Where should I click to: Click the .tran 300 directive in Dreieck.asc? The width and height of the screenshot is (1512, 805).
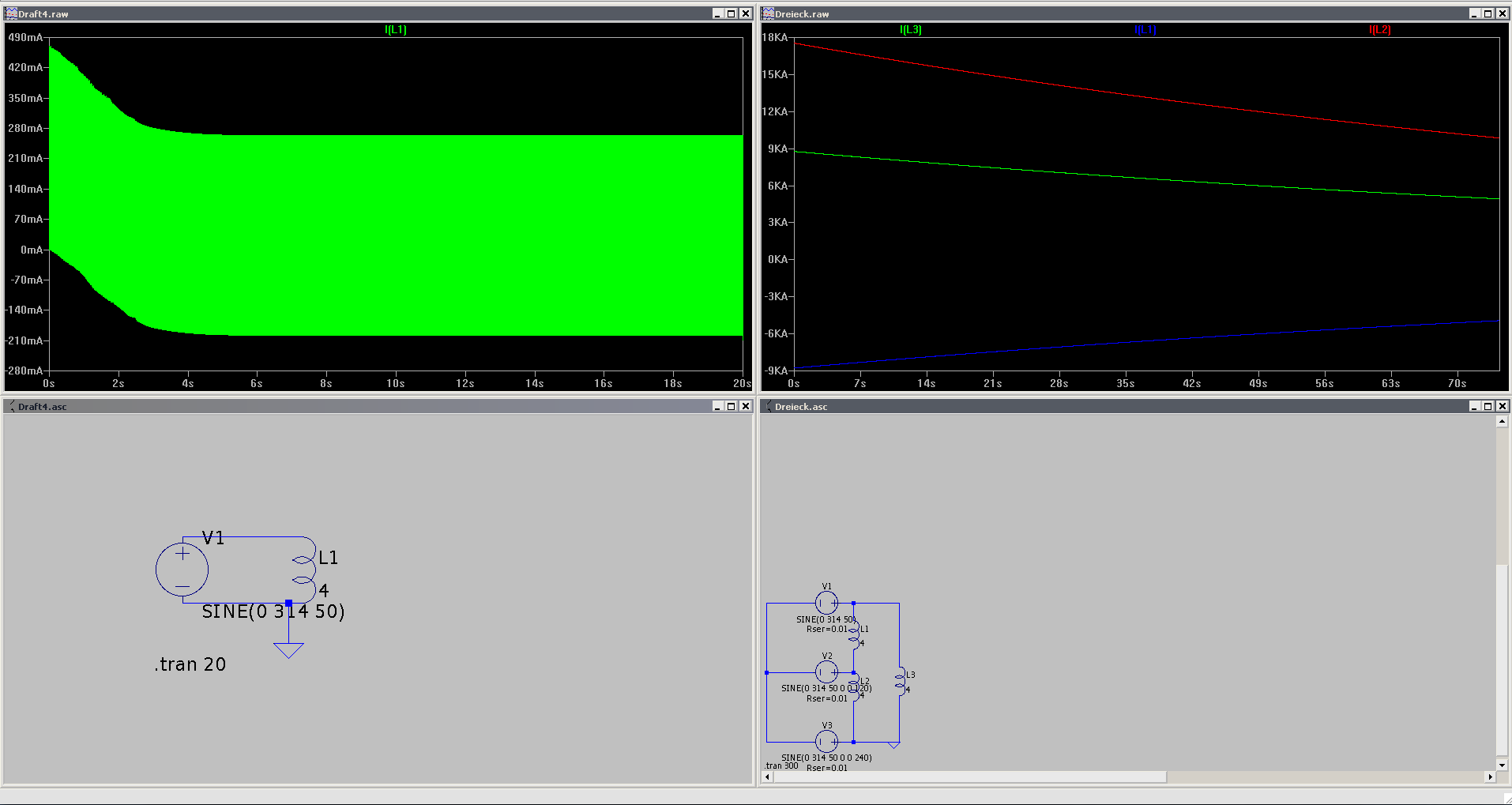[782, 766]
